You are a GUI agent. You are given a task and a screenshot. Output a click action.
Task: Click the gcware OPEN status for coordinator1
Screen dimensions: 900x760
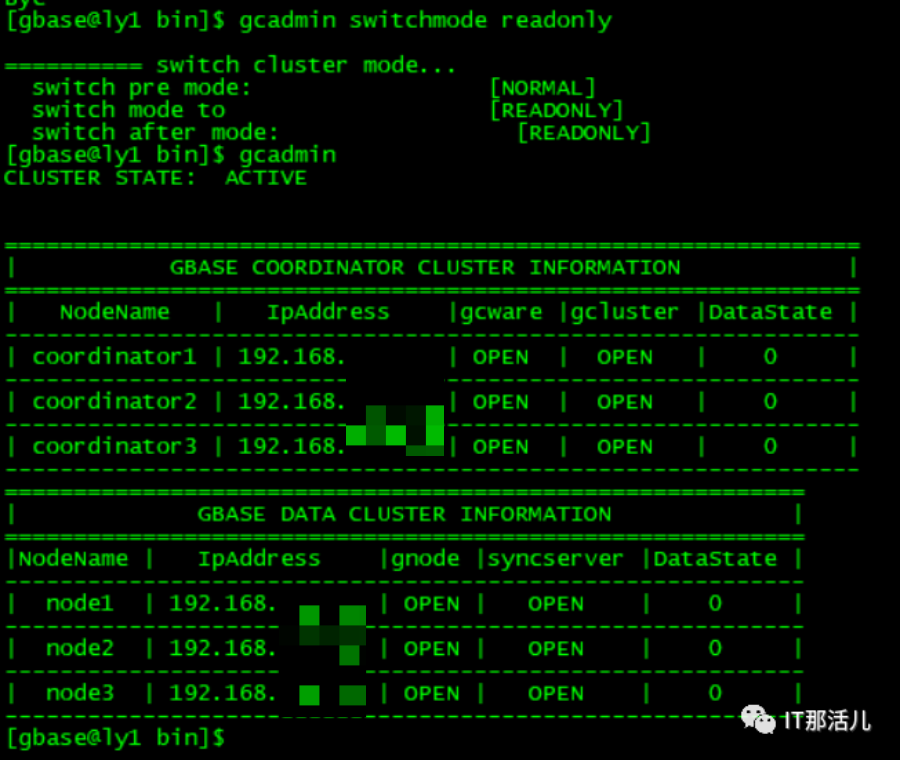coord(501,357)
